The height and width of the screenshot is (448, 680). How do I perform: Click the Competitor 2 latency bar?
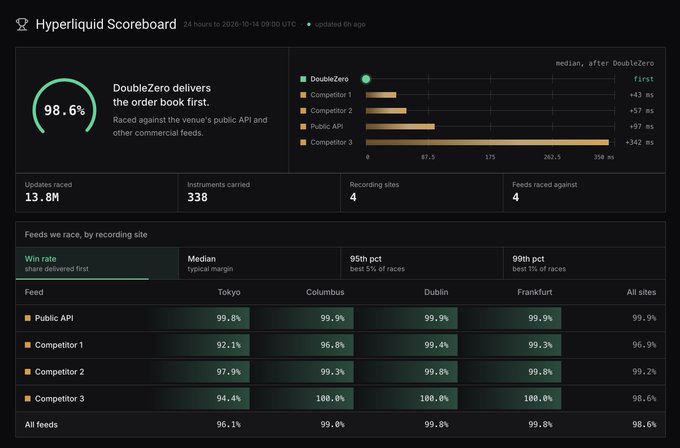point(386,111)
